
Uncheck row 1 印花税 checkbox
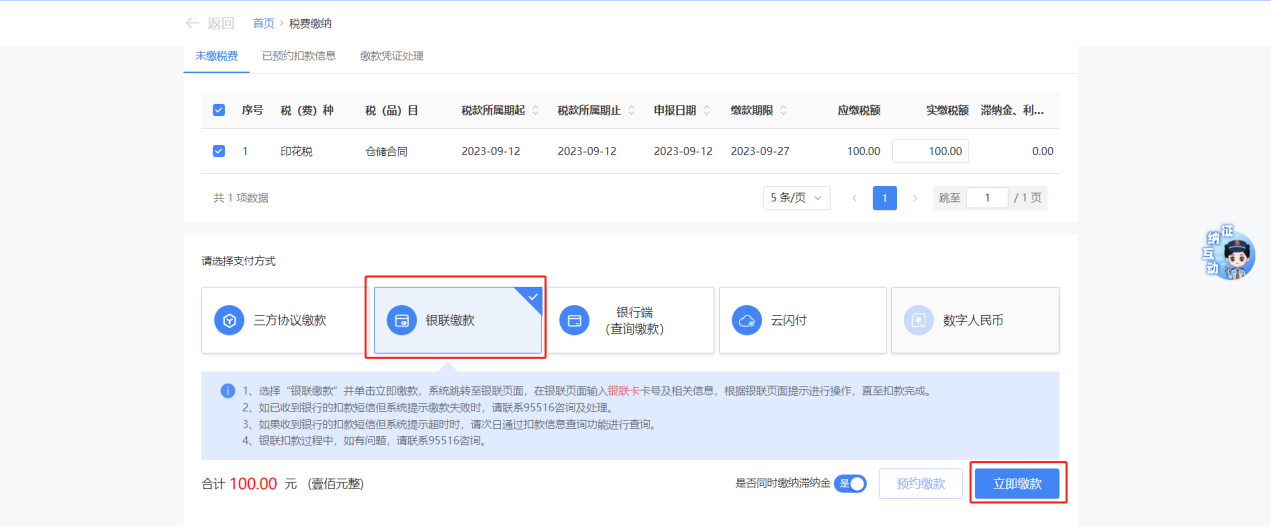219,151
